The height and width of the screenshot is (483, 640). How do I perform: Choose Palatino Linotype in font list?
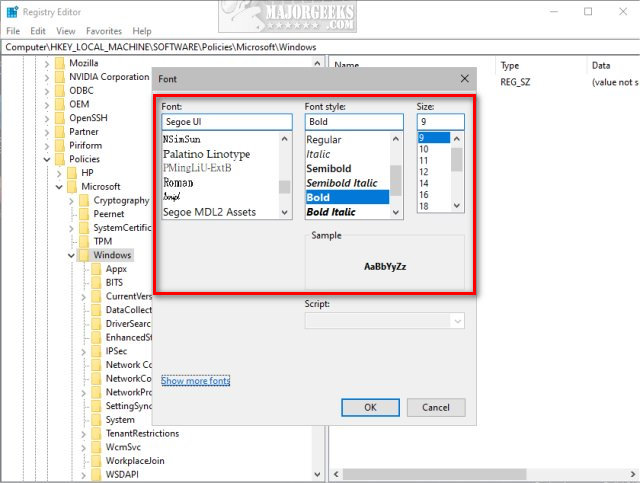(207, 154)
